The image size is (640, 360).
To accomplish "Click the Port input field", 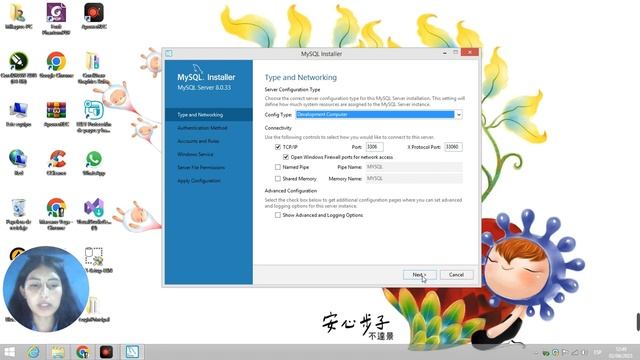I will point(374,147).
